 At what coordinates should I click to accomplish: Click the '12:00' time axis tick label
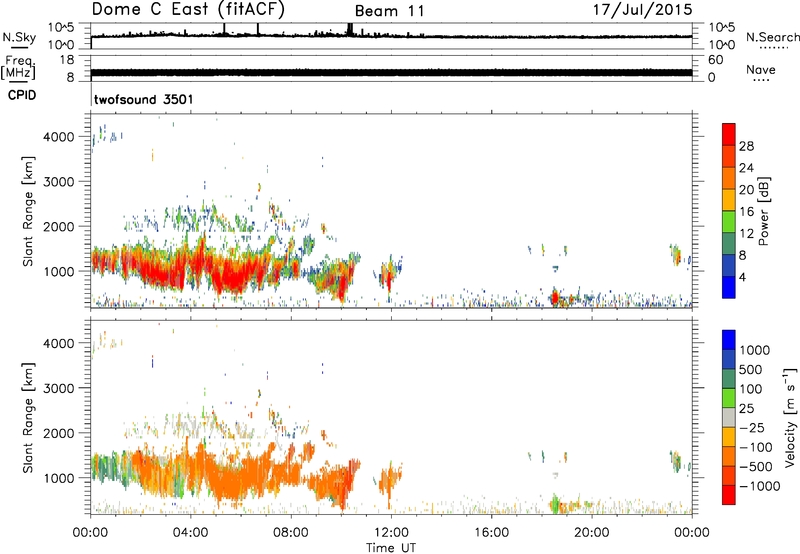pyautogui.click(x=391, y=533)
